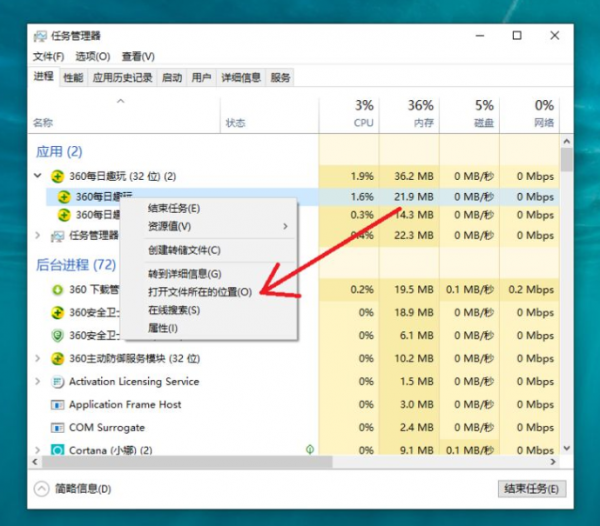Switch to the 详细信息 tab
The height and width of the screenshot is (526, 600).
[x=241, y=78]
